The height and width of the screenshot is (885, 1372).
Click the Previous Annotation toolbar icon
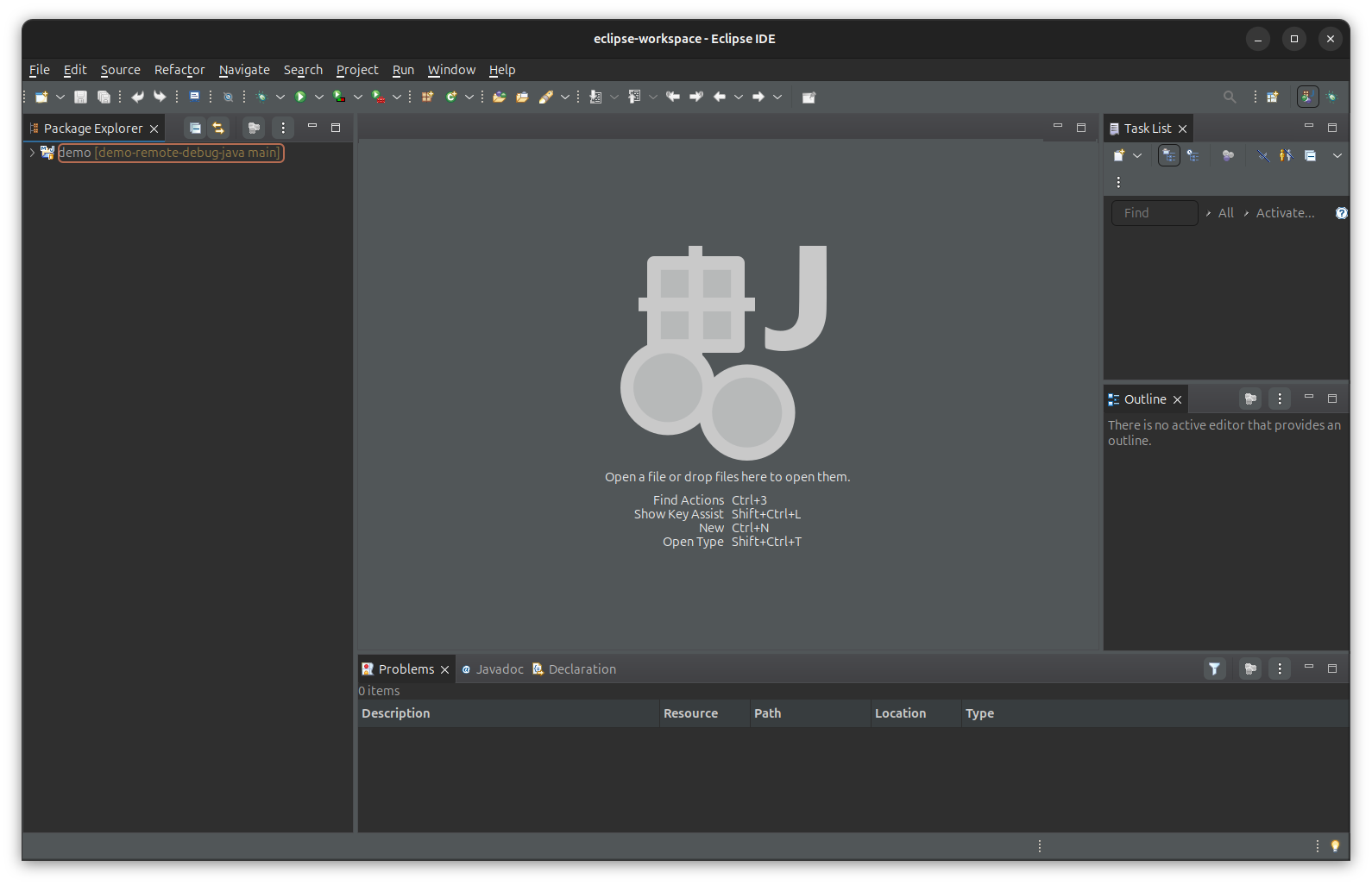pos(634,97)
